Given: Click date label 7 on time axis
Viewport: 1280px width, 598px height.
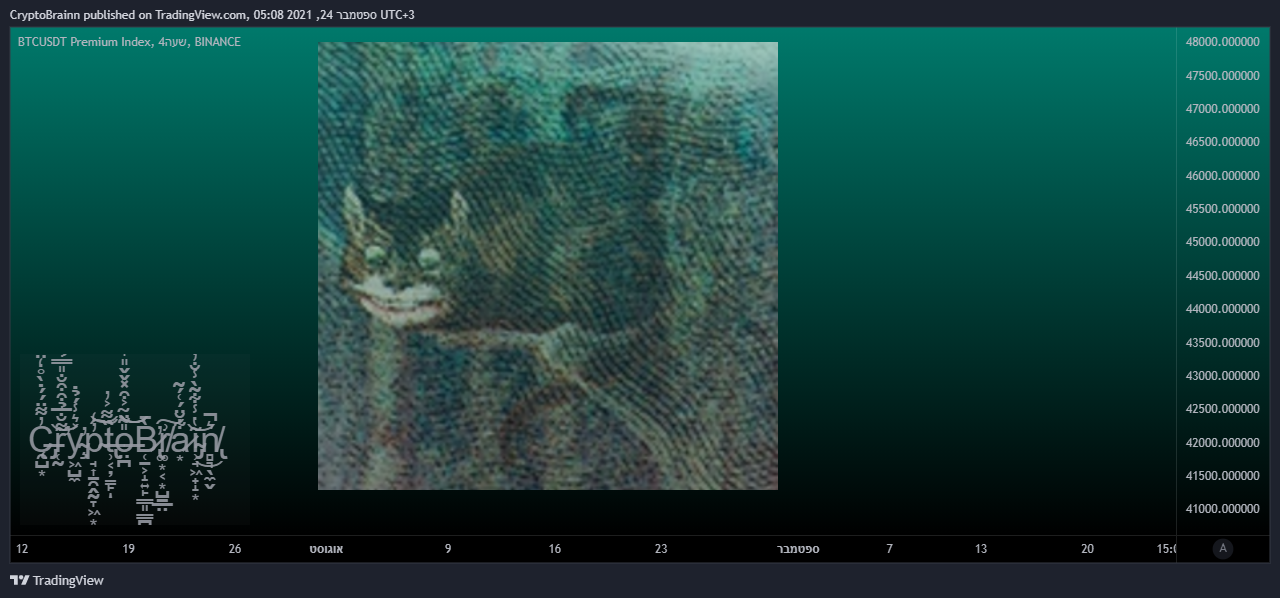Looking at the screenshot, I should point(889,548).
